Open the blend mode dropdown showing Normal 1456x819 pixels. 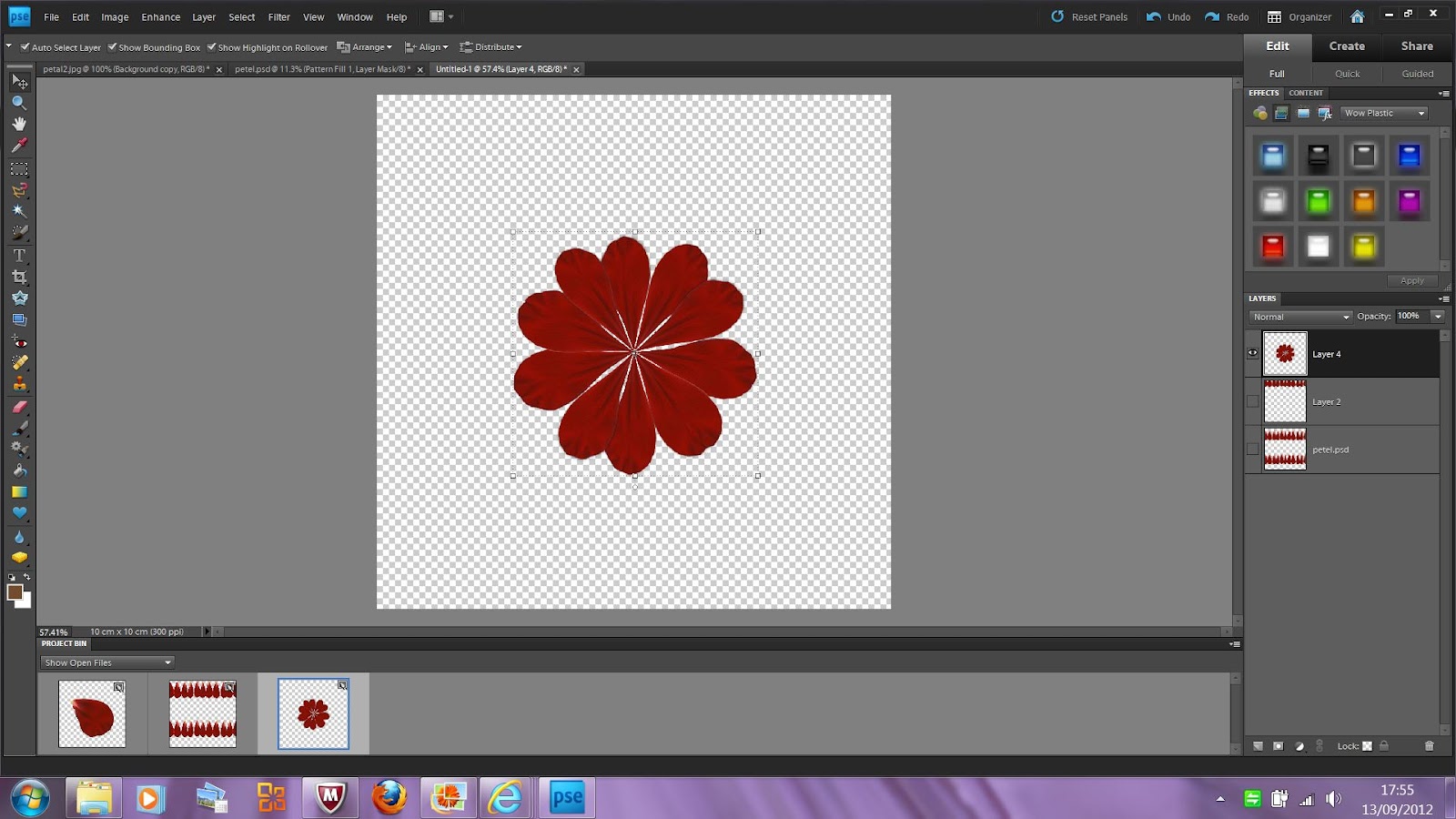1299,317
